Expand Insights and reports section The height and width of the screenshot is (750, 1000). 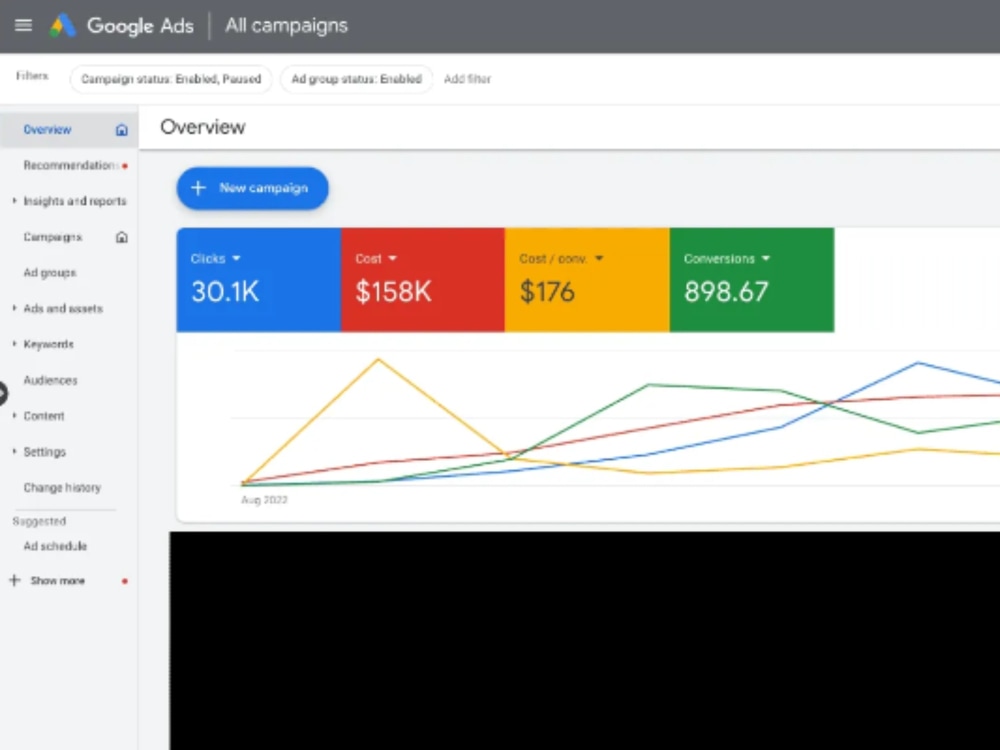point(14,201)
